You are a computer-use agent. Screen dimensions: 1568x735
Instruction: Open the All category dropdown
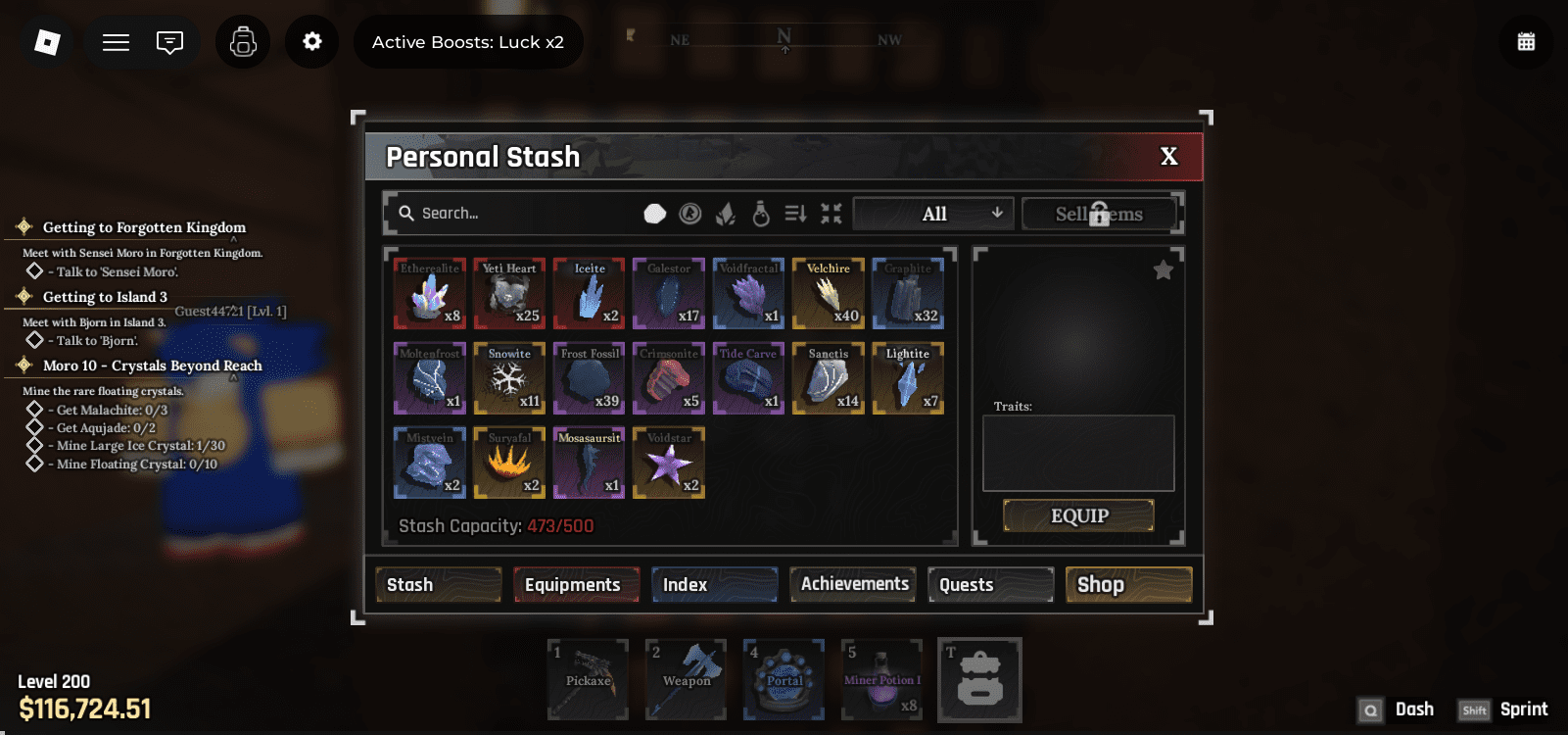933,214
